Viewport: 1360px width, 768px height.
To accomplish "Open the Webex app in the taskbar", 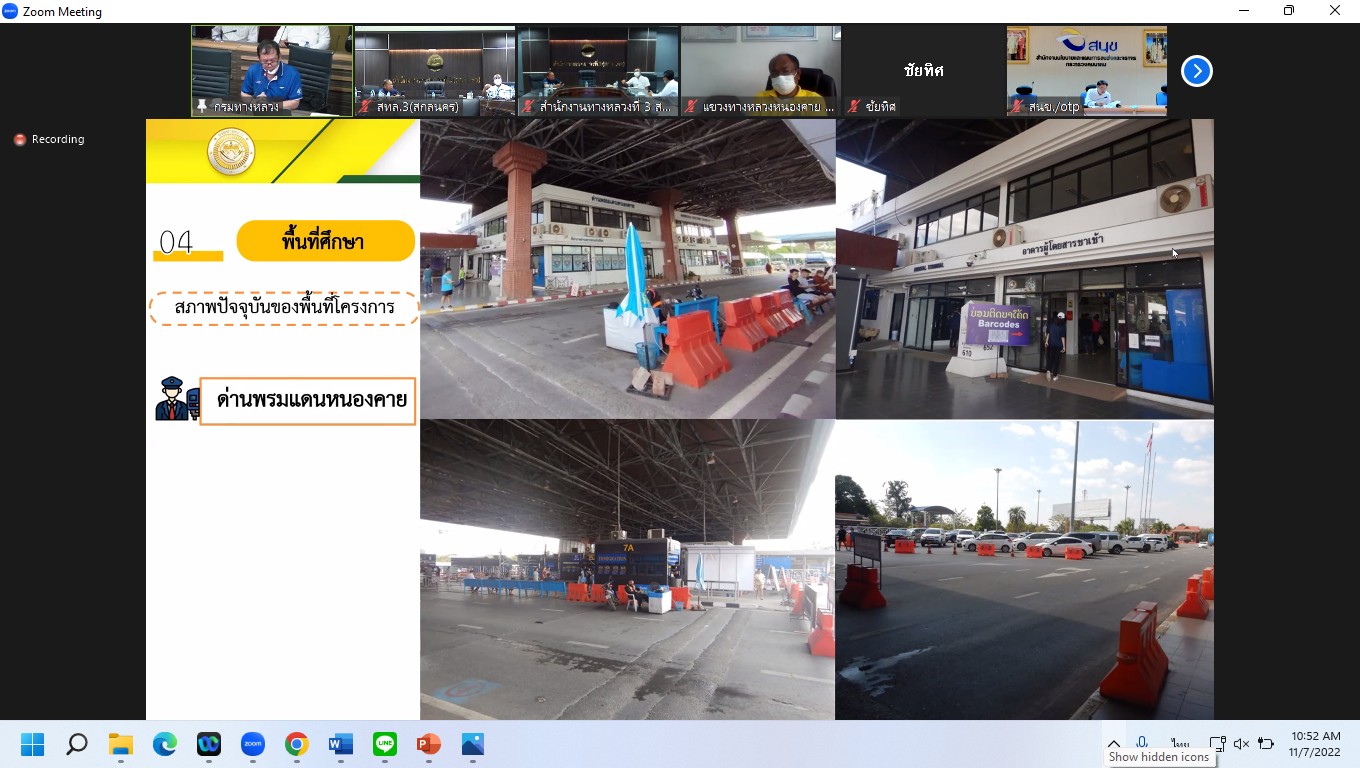I will (x=209, y=744).
